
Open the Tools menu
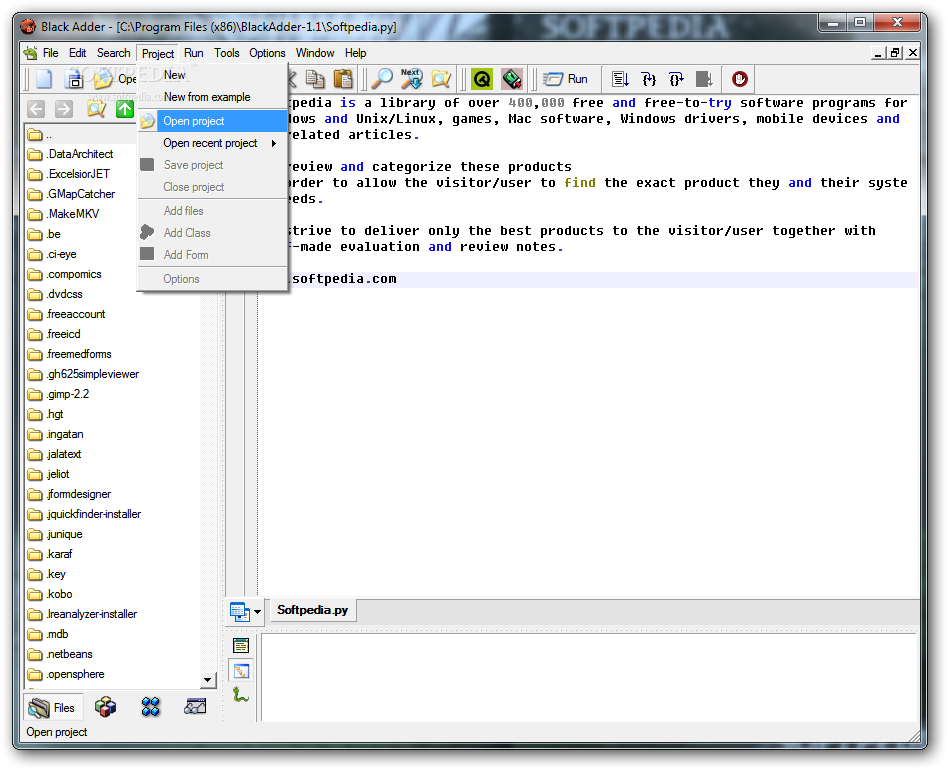[227, 53]
